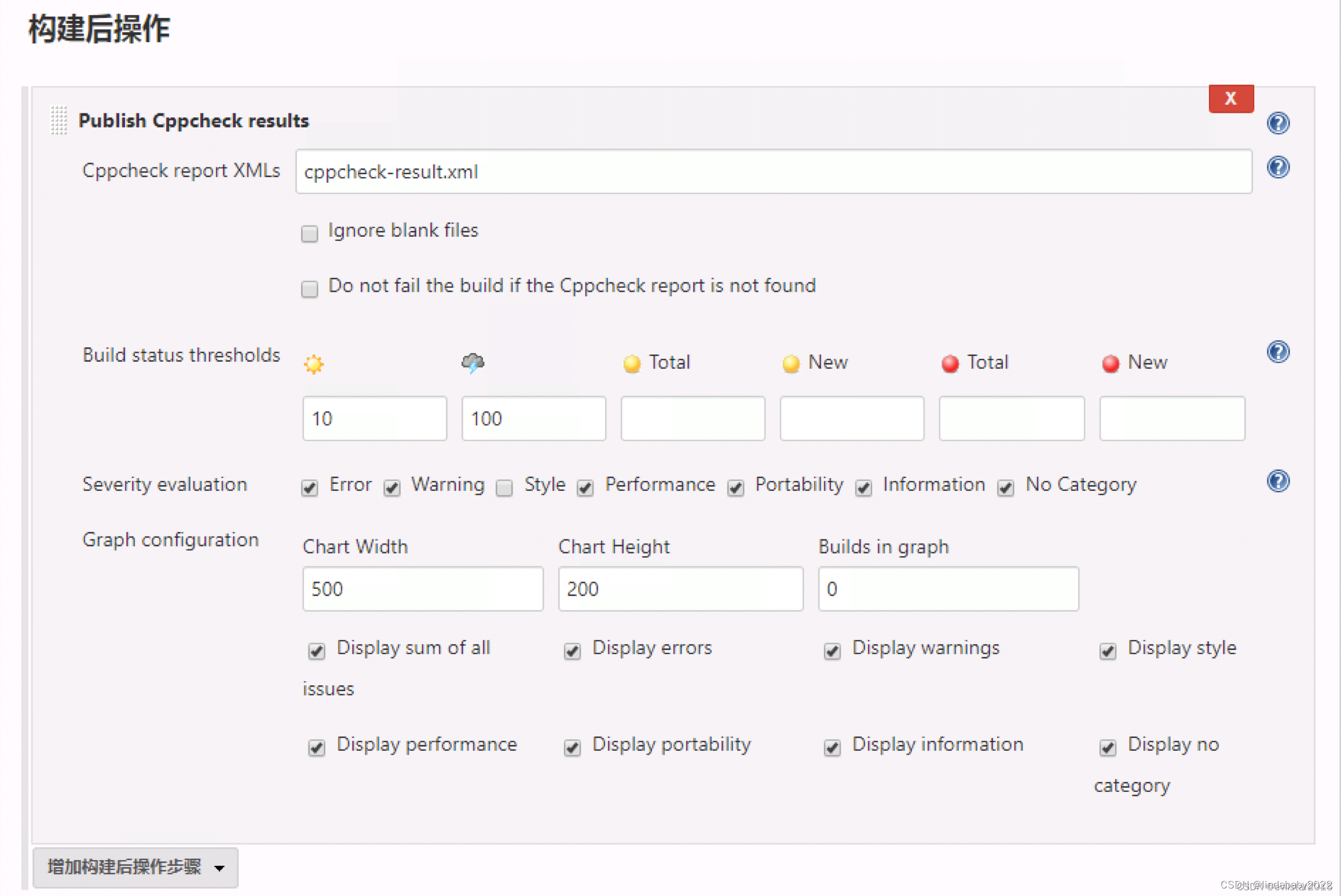This screenshot has height=896, width=1341.
Task: Enable Ignore blank files
Action: pyautogui.click(x=310, y=233)
